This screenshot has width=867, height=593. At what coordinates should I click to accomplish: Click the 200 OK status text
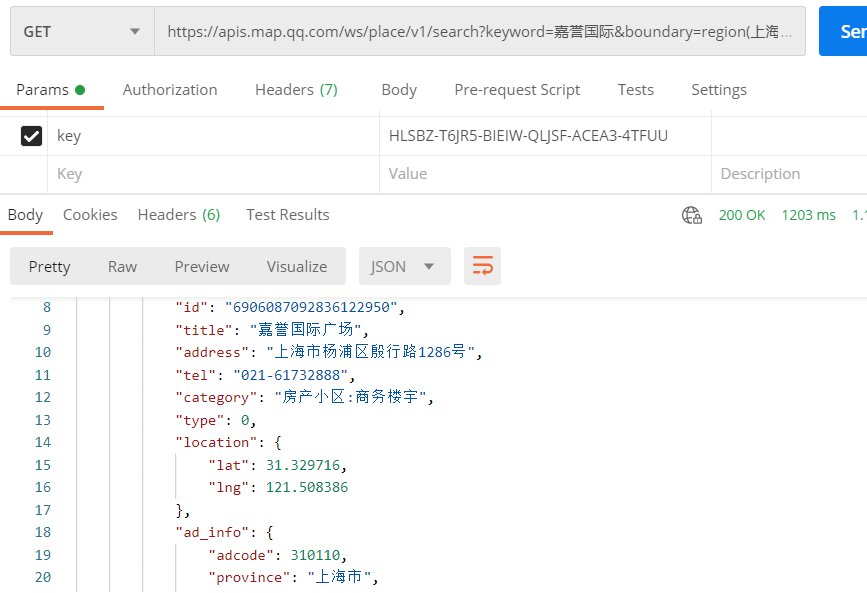pyautogui.click(x=741, y=215)
